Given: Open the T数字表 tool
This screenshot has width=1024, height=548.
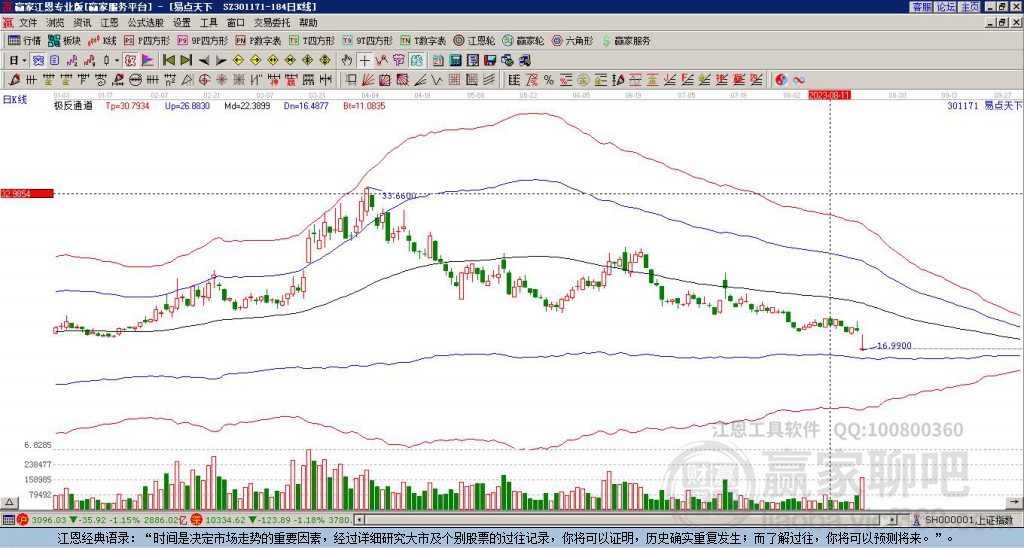Looking at the screenshot, I should (x=423, y=40).
